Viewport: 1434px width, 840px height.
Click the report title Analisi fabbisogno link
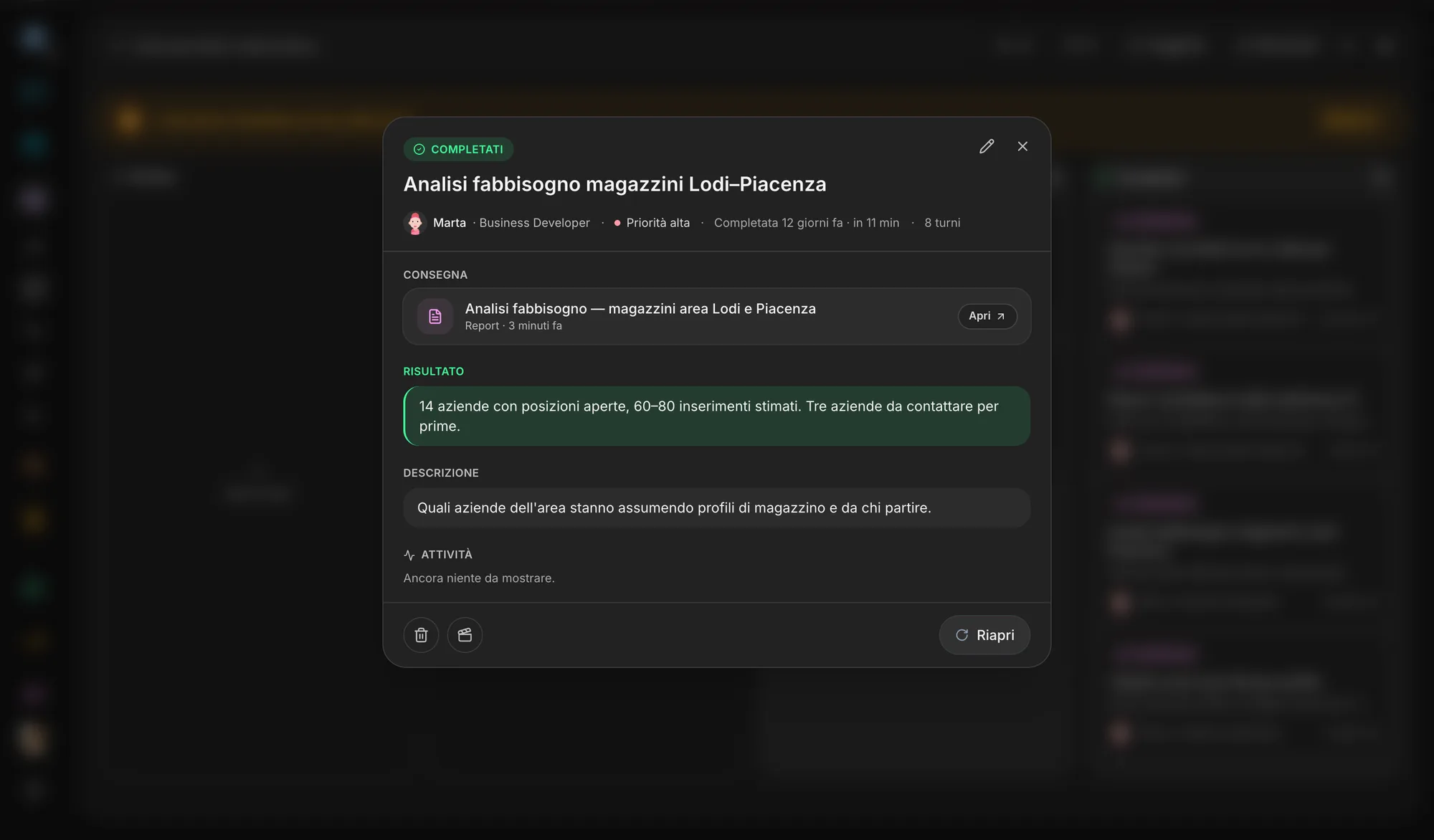pos(640,308)
